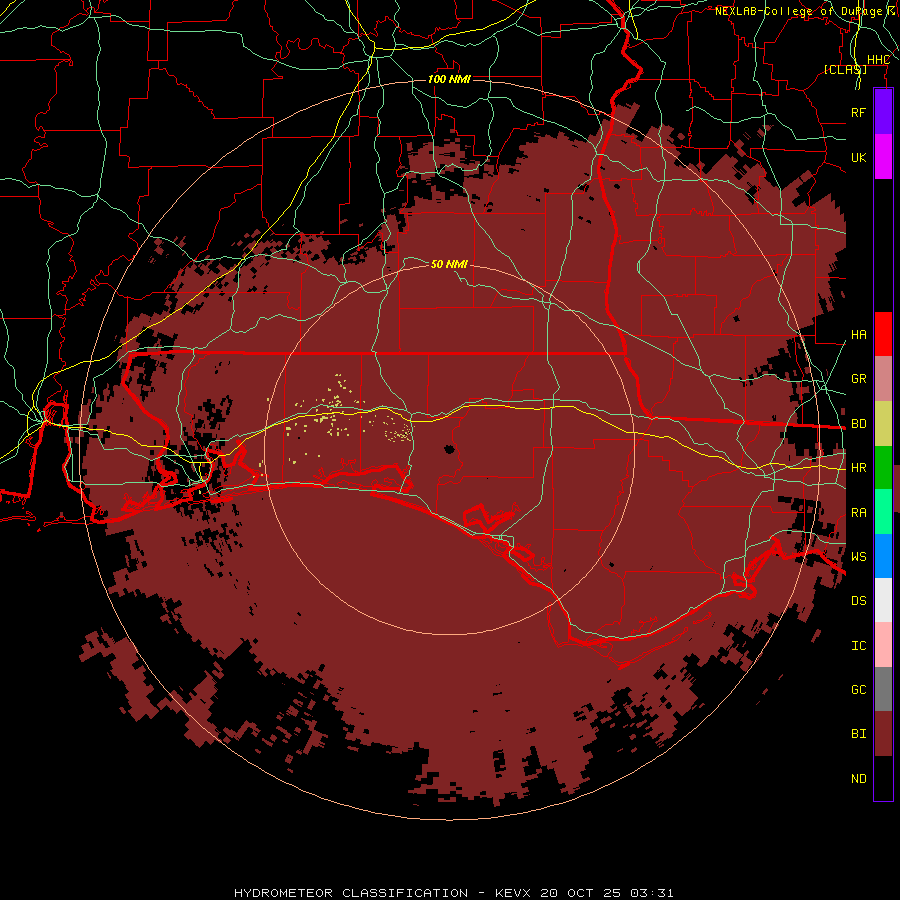
Task: Click the HA legend label
Action: (x=859, y=335)
